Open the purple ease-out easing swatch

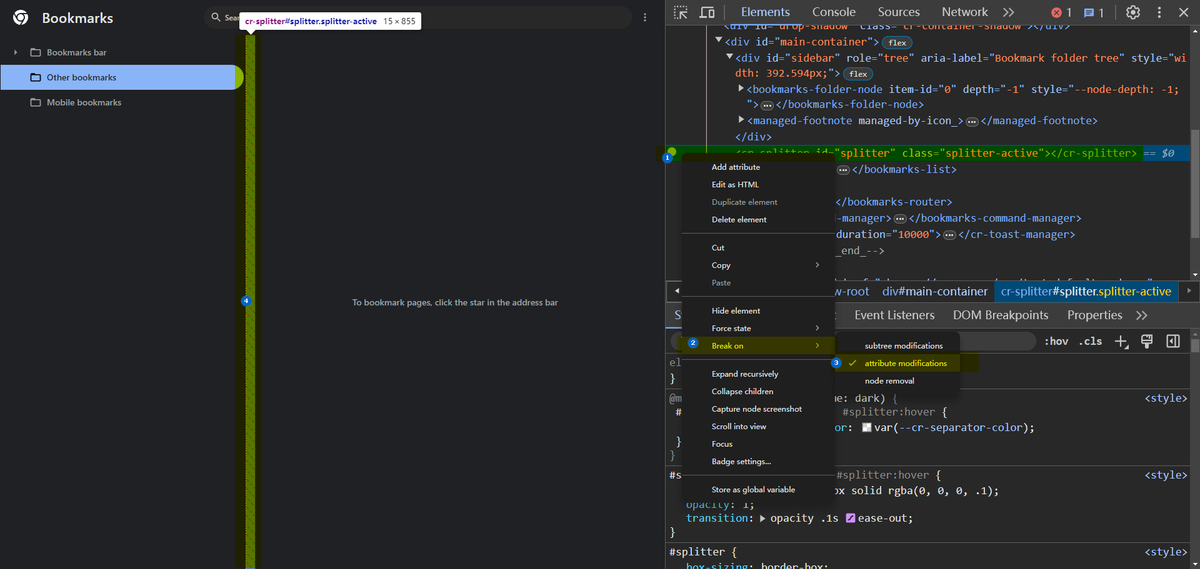pyautogui.click(x=851, y=518)
